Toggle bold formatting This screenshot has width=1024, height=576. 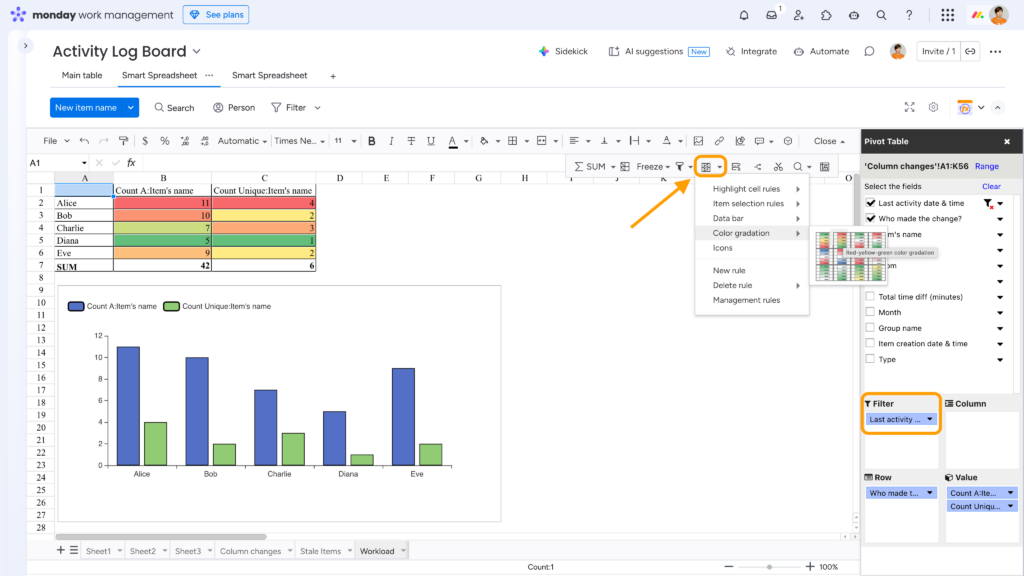(x=372, y=141)
